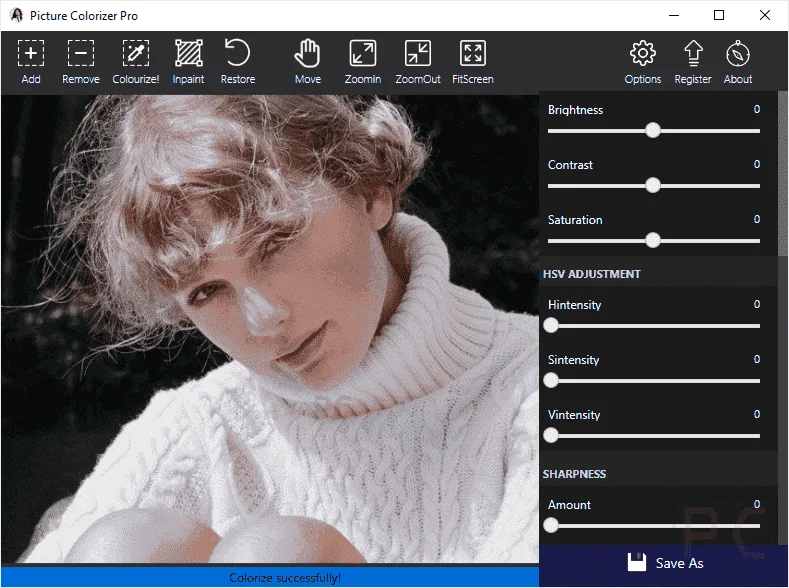Open the Register dialog

693,62
